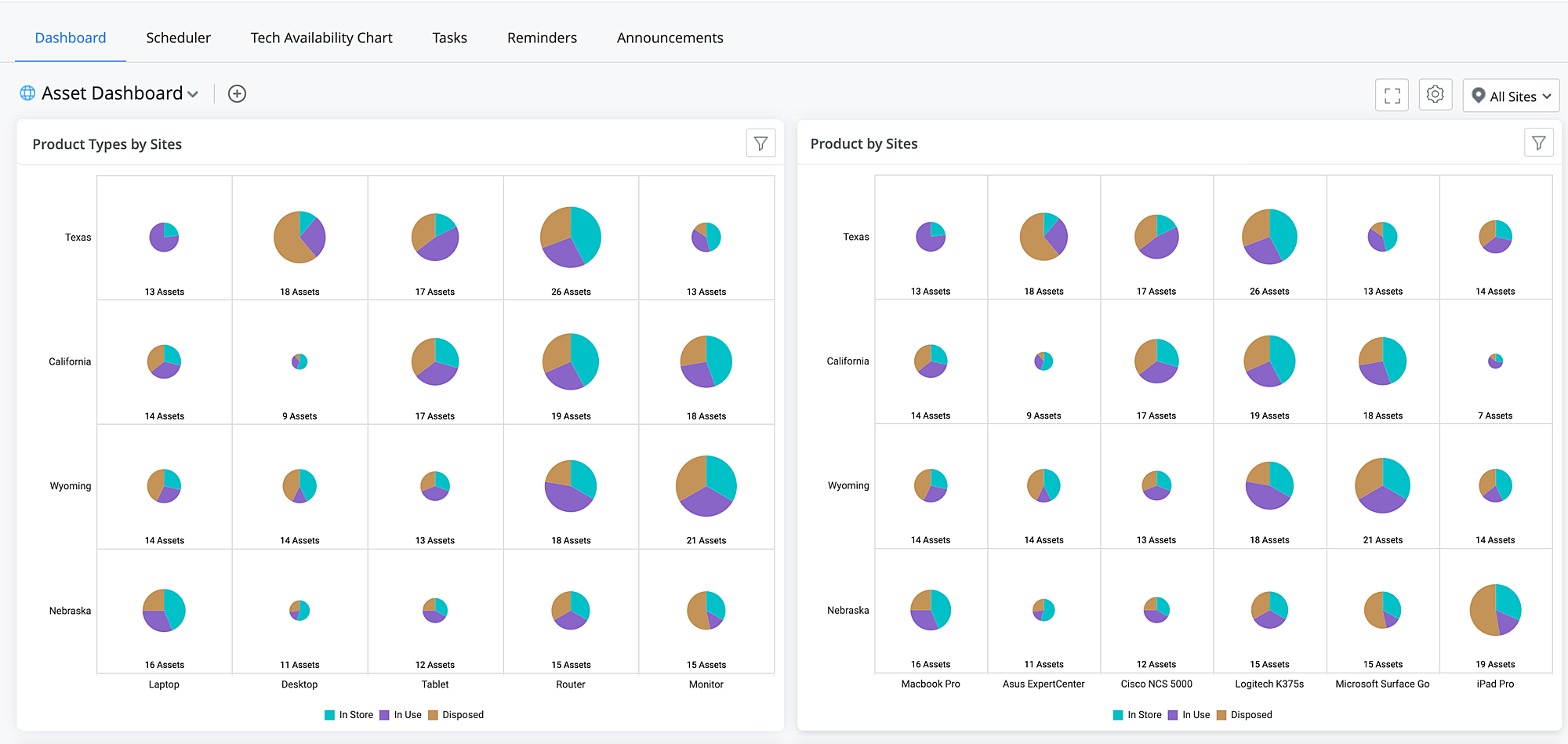Click filter icon on Product by Sites
This screenshot has width=1568, height=744.
click(1539, 143)
